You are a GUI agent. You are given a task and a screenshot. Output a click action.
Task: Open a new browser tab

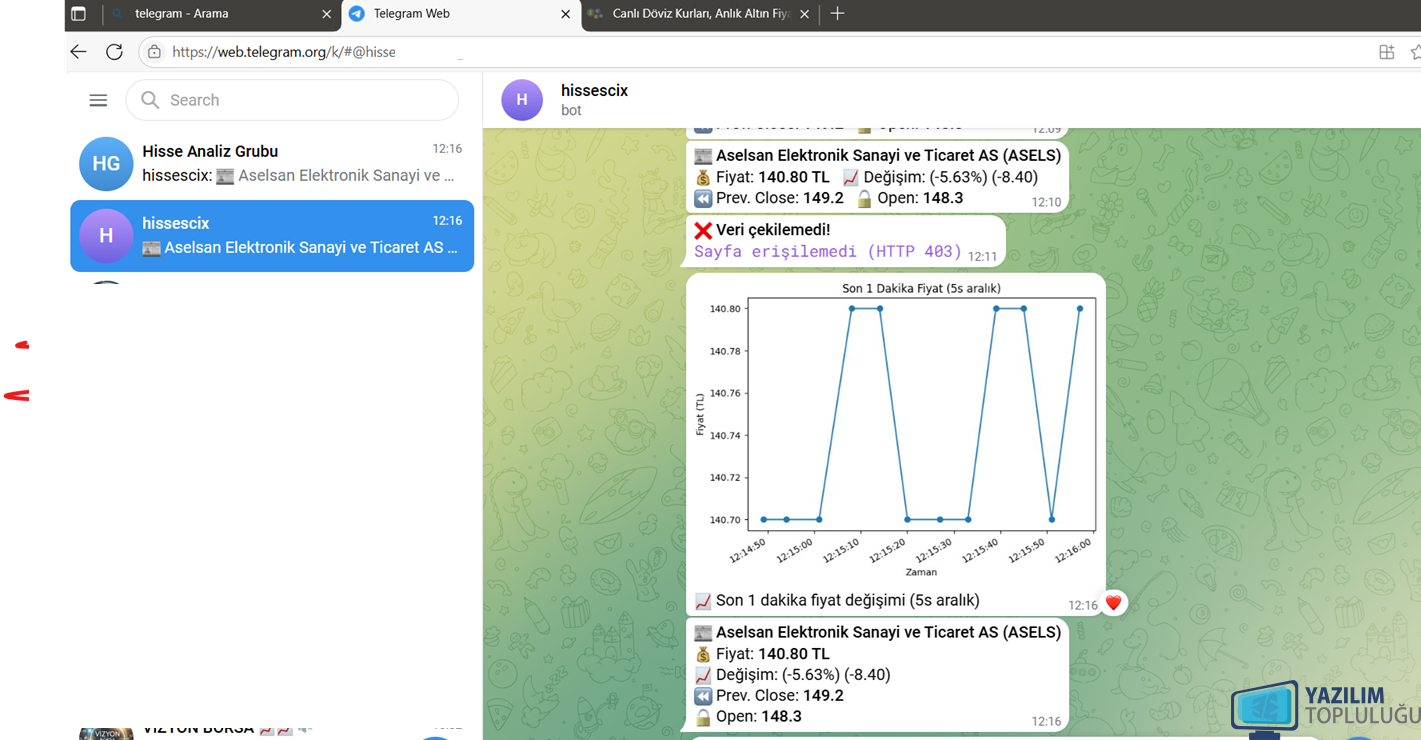point(837,14)
